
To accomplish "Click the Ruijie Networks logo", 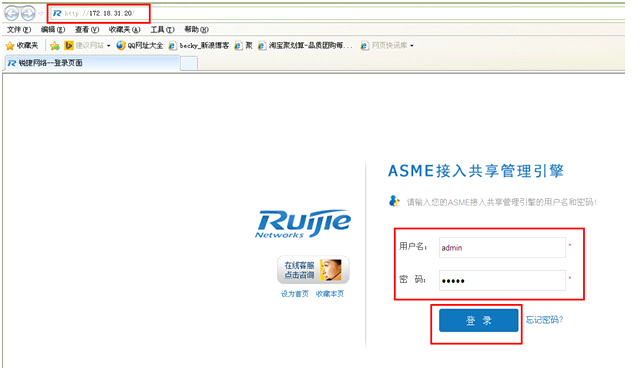I will 303,224.
